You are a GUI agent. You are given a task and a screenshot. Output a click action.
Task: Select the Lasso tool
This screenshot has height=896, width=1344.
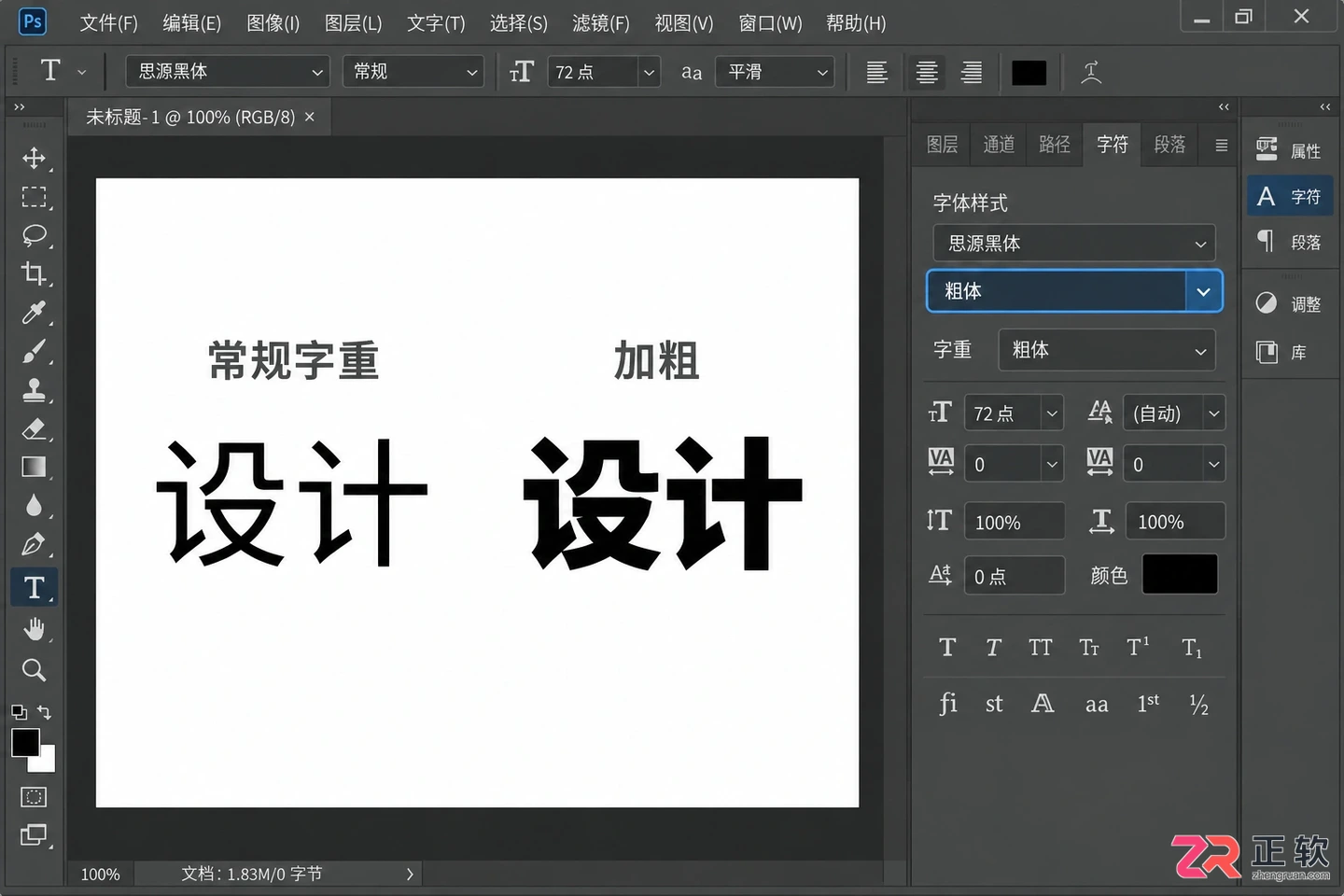[x=35, y=235]
